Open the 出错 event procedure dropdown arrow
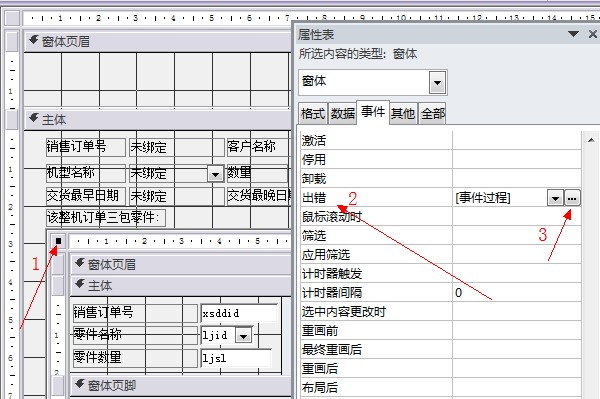 555,198
